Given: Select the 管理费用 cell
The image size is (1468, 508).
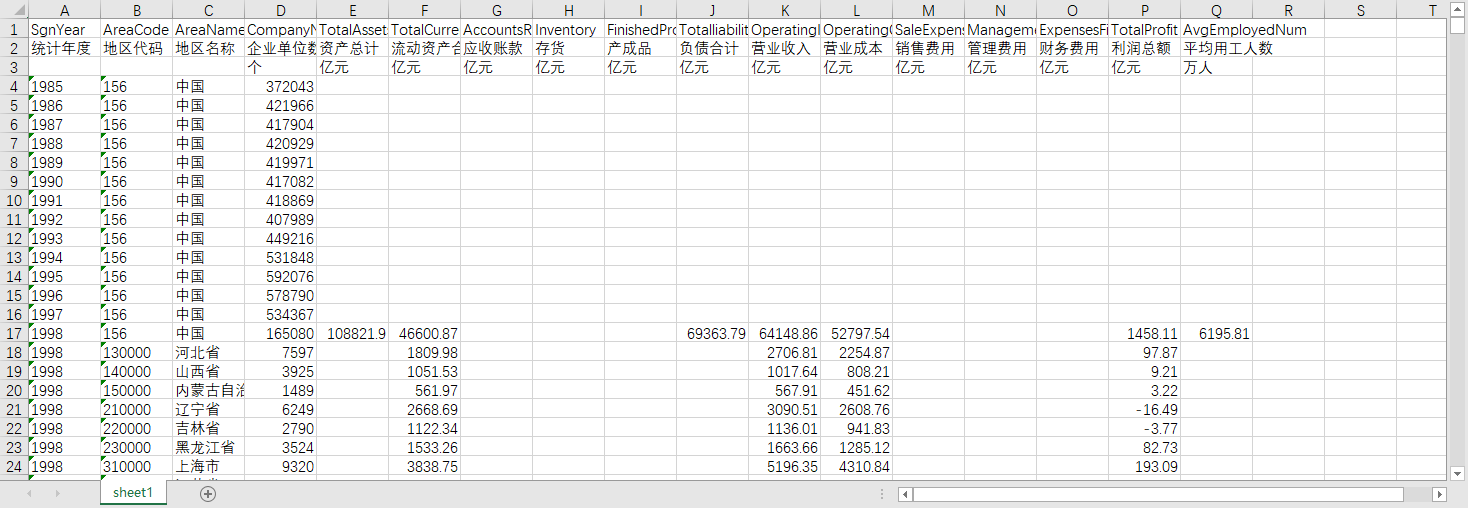Looking at the screenshot, I should tap(1001, 48).
